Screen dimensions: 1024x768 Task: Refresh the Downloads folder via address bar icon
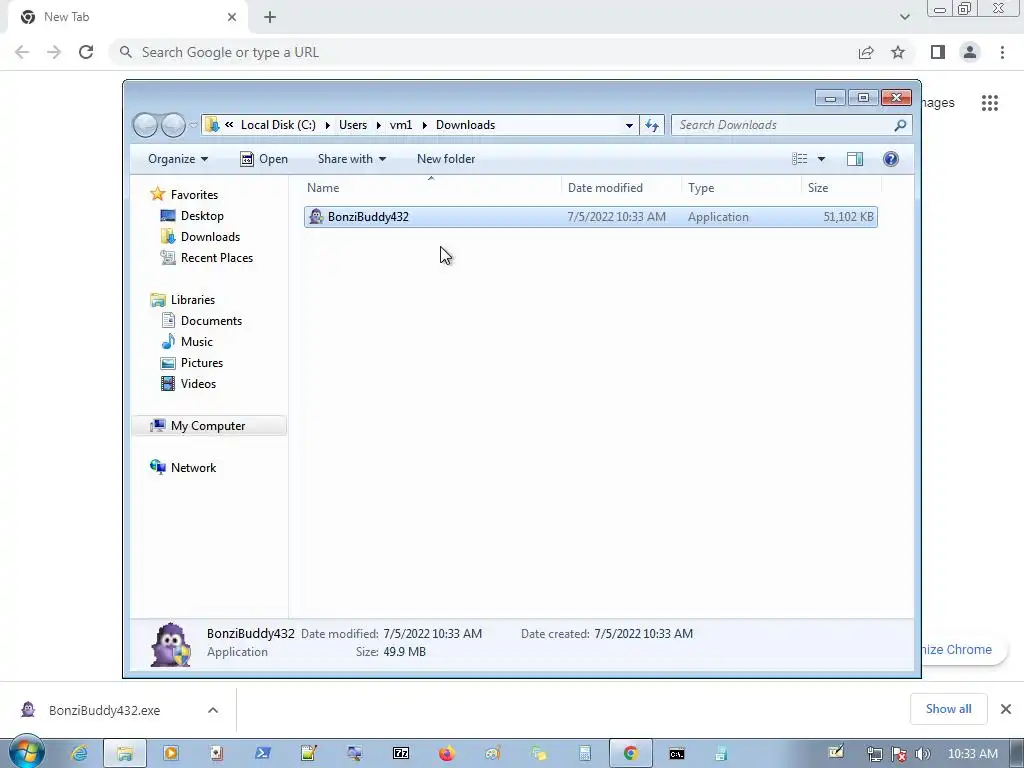tap(652, 125)
